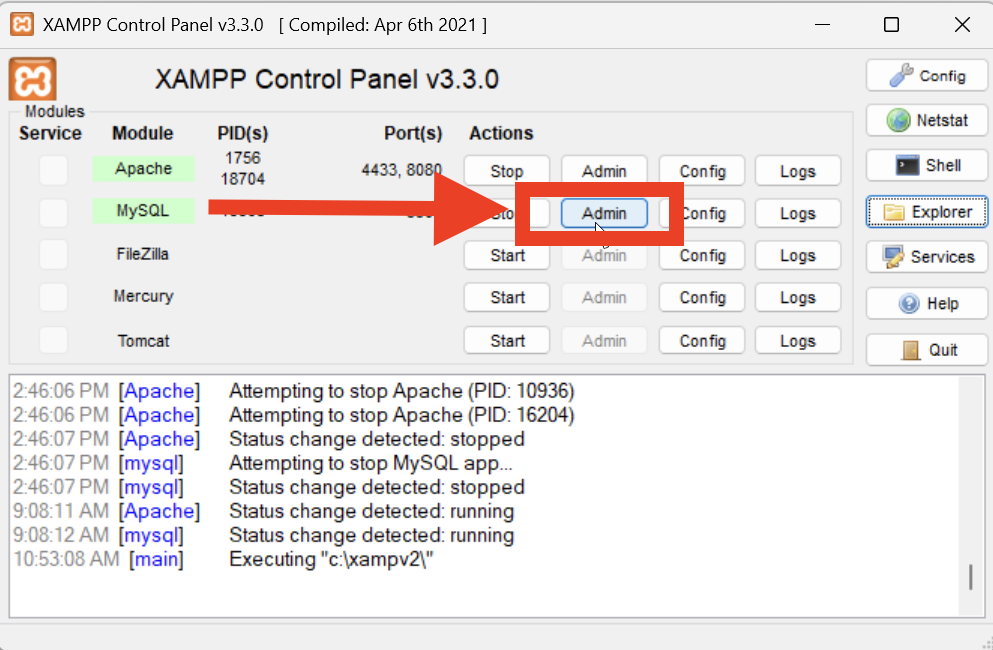Open Tomcat Config options
The height and width of the screenshot is (650, 993).
coord(702,341)
